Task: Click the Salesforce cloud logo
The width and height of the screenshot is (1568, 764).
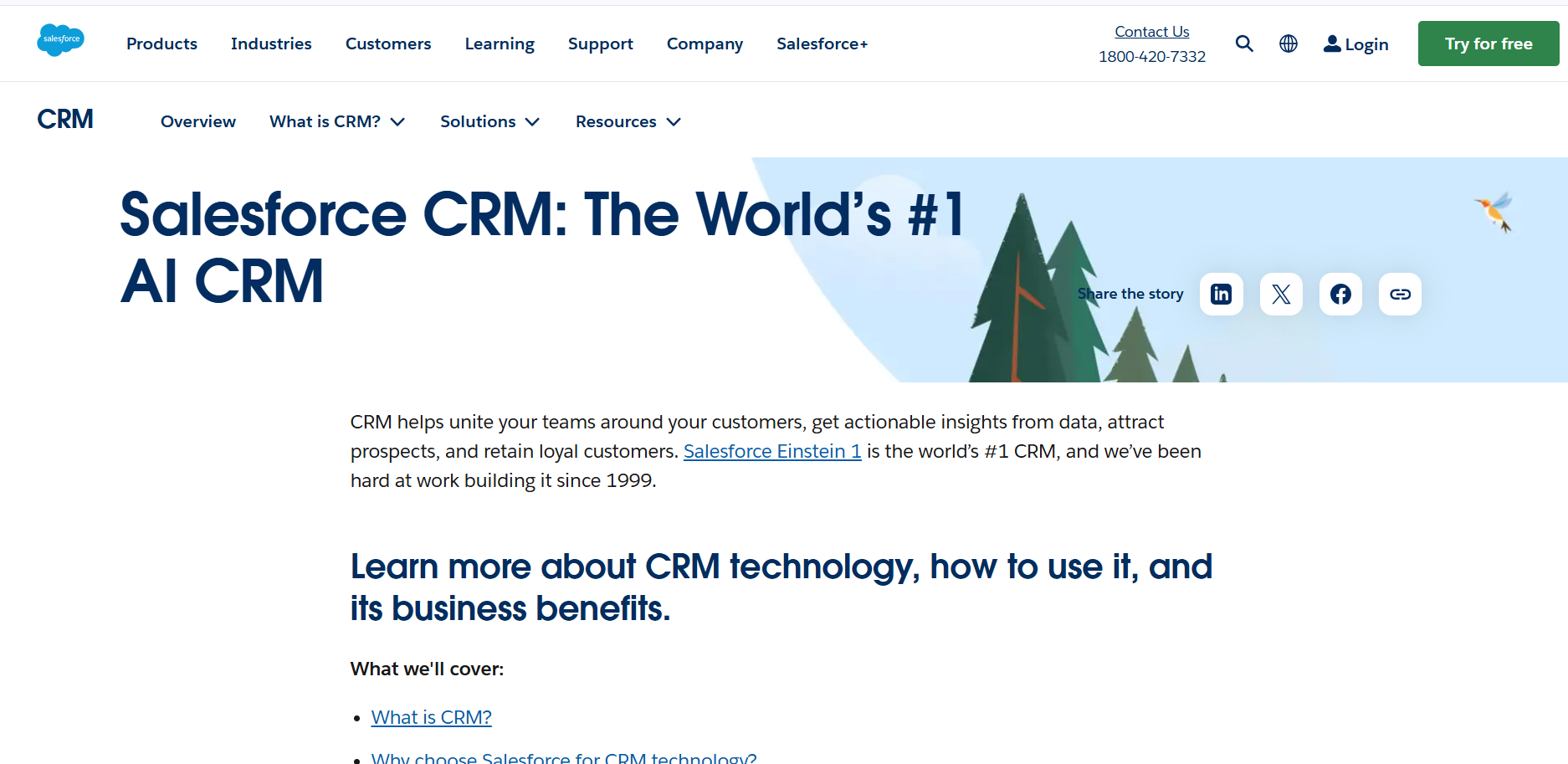Action: click(x=60, y=40)
